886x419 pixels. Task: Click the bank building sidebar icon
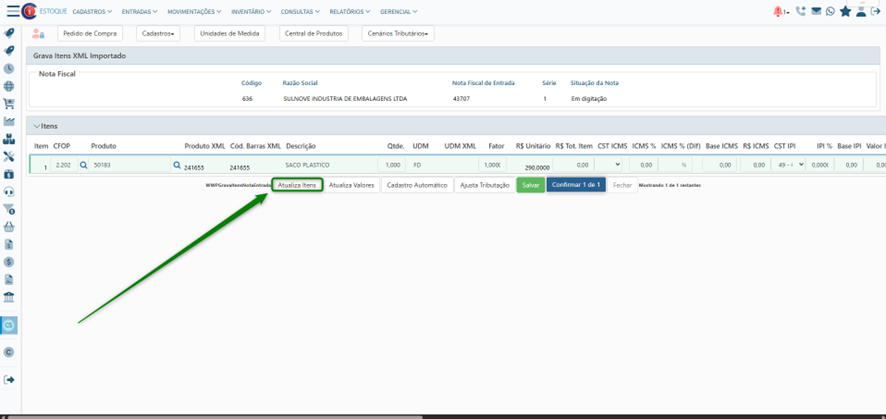pyautogui.click(x=9, y=298)
